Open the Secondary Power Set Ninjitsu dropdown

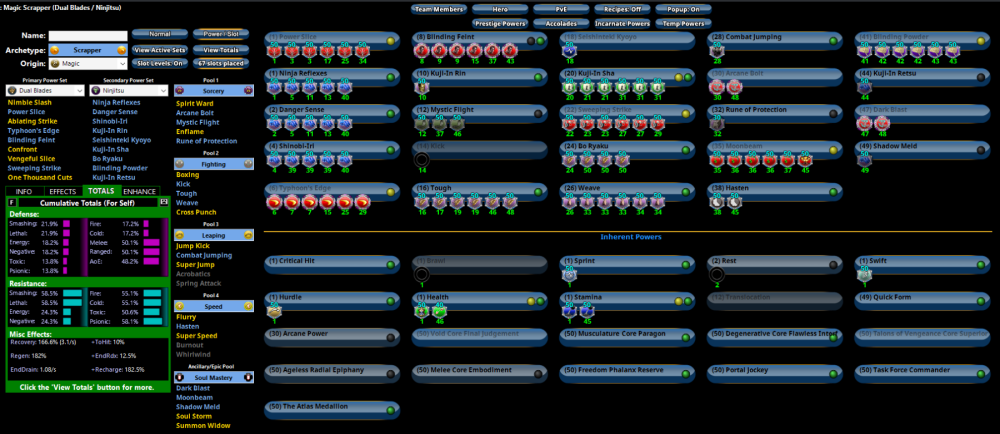130,90
